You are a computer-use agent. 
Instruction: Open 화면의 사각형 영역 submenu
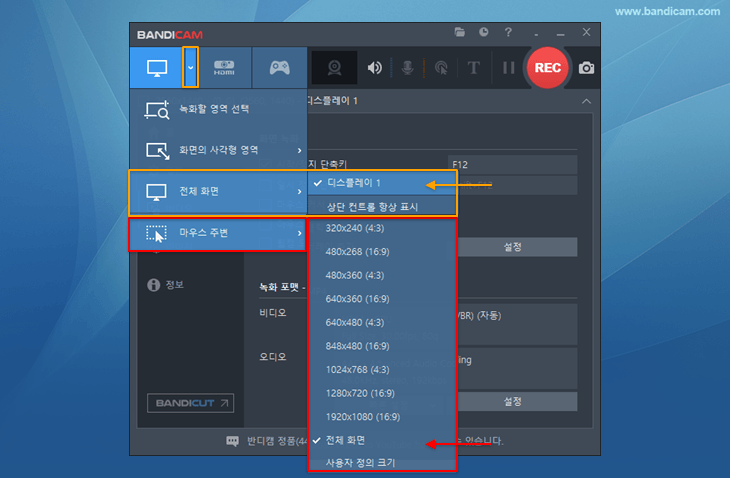218,150
